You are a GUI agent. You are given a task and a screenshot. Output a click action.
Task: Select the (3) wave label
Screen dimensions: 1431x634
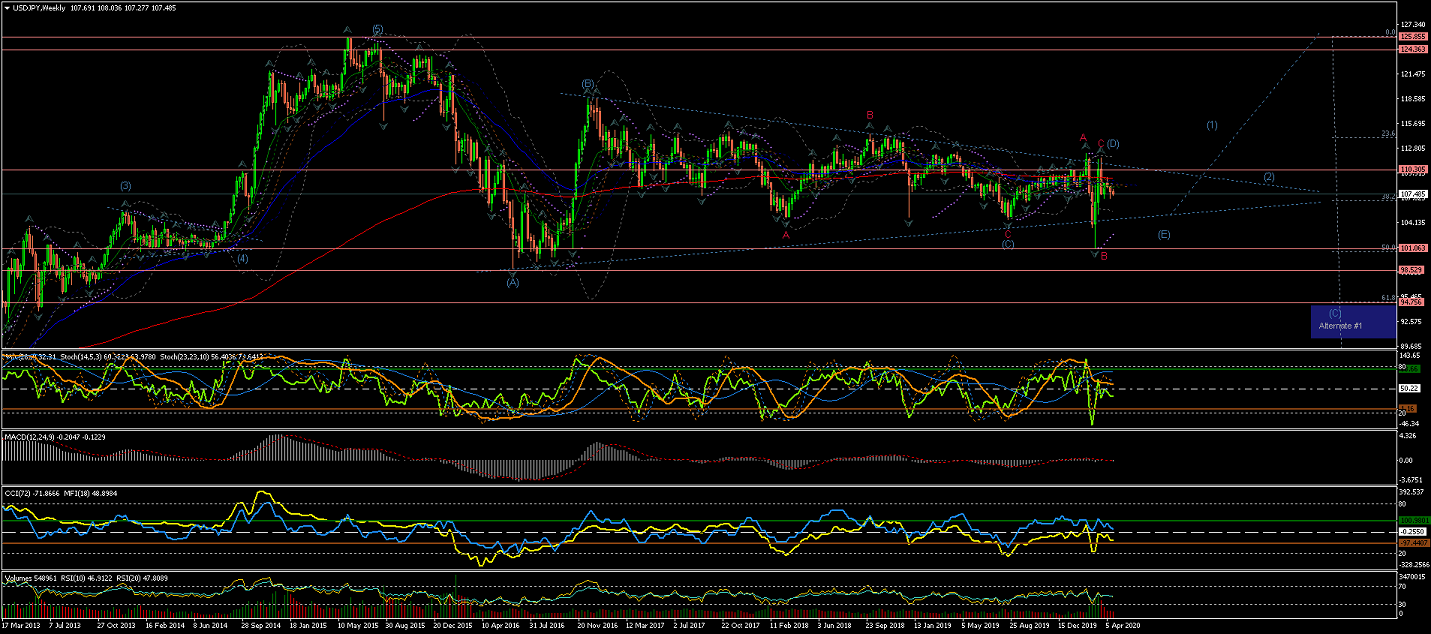tap(126, 186)
